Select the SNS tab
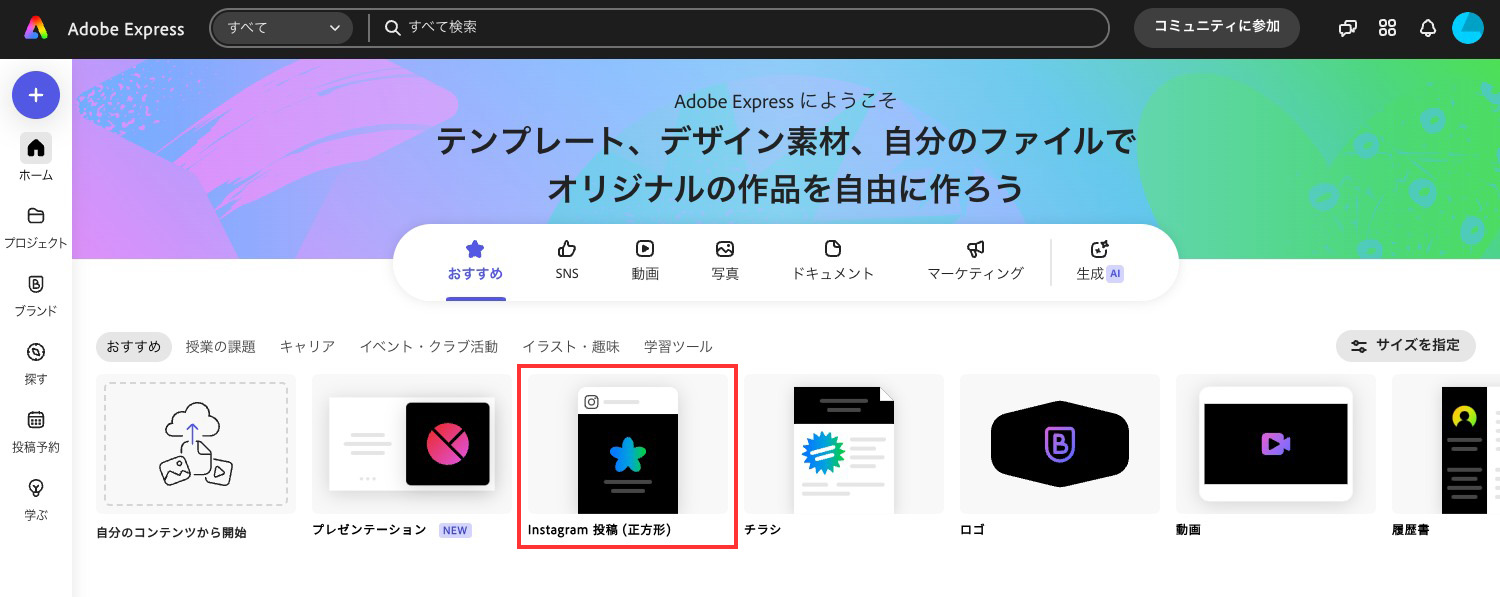The image size is (1500, 597). click(567, 261)
